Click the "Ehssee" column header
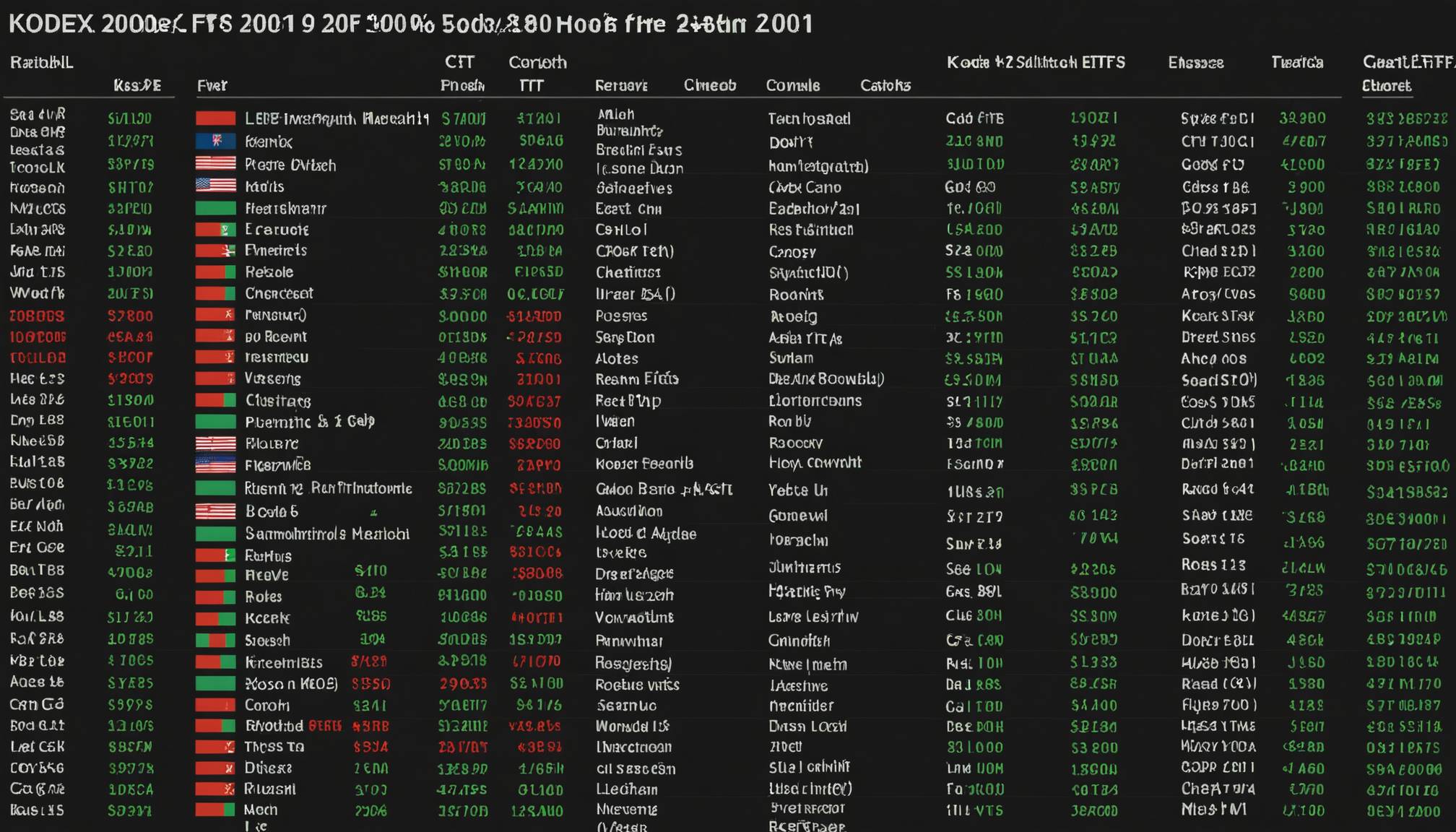The width and height of the screenshot is (1456, 832). click(1196, 63)
